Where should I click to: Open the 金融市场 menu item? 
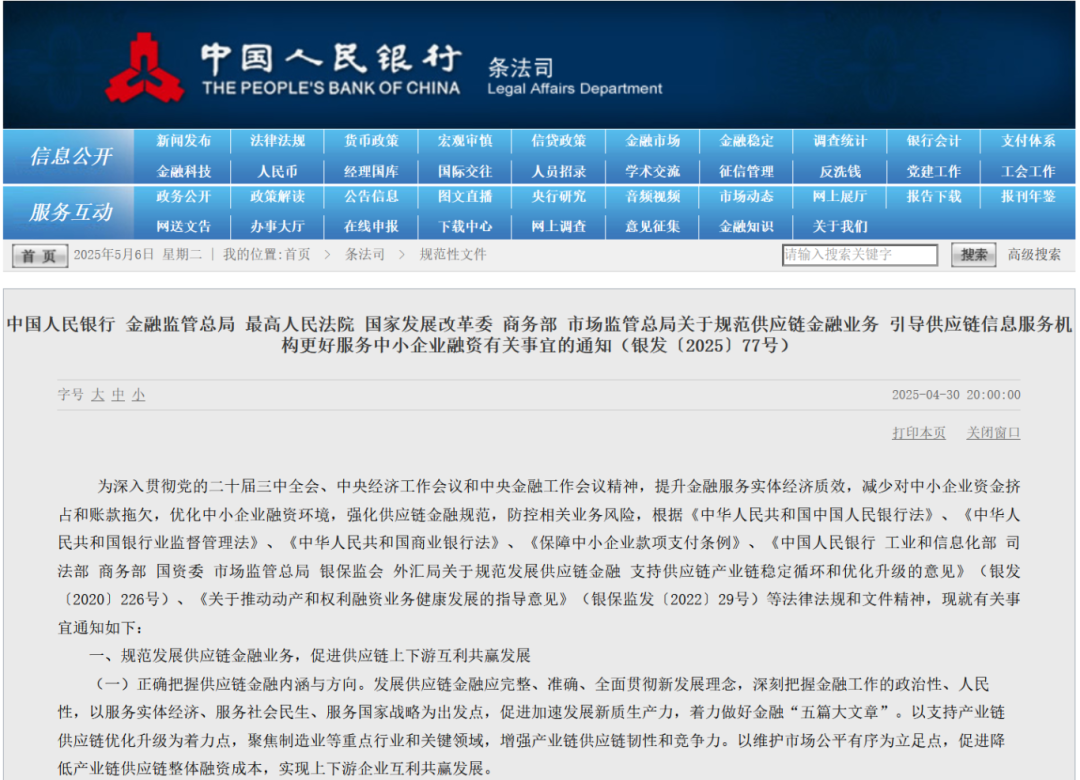point(652,141)
